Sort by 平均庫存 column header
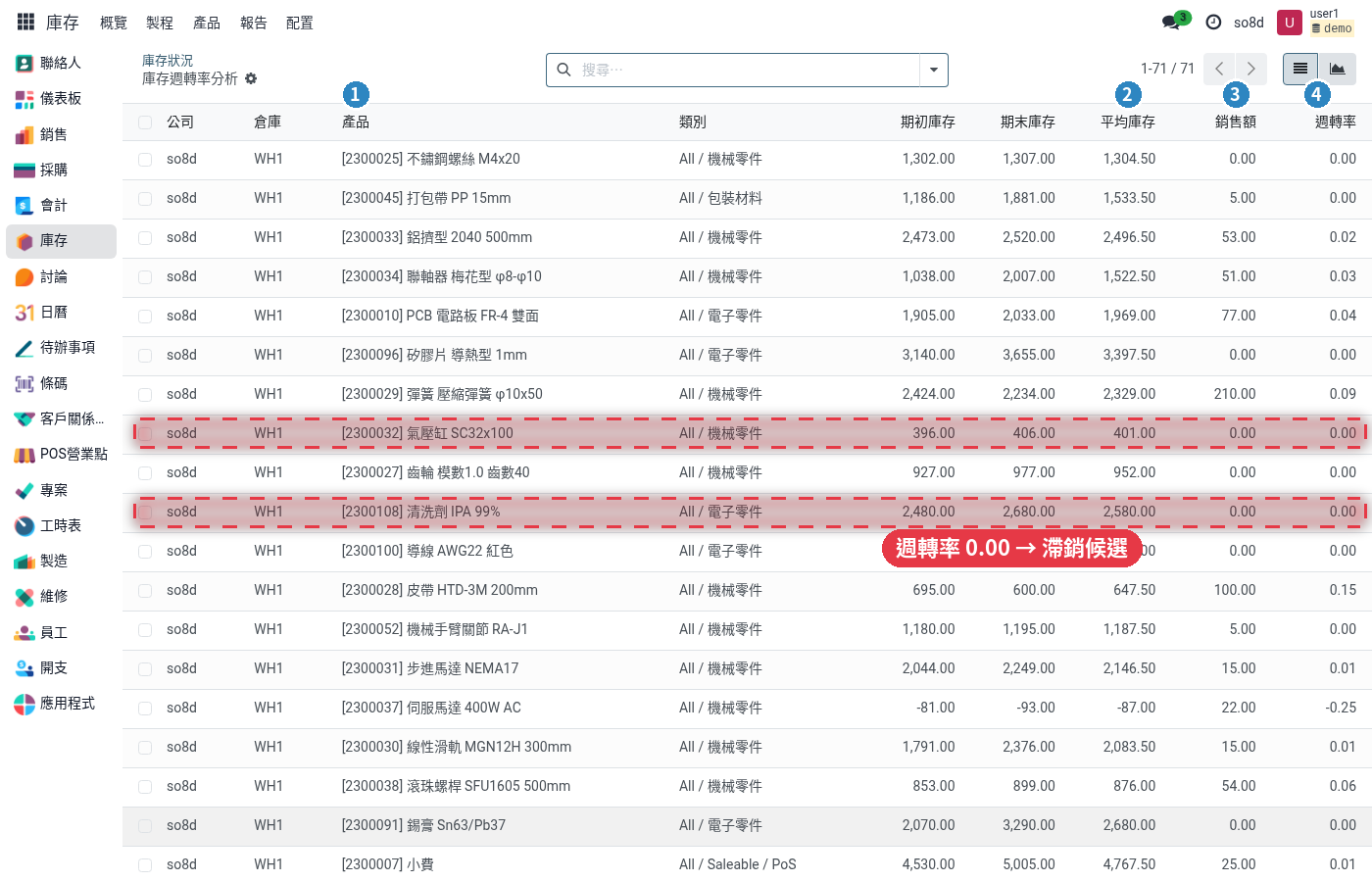The width and height of the screenshot is (1372, 882). [1128, 122]
